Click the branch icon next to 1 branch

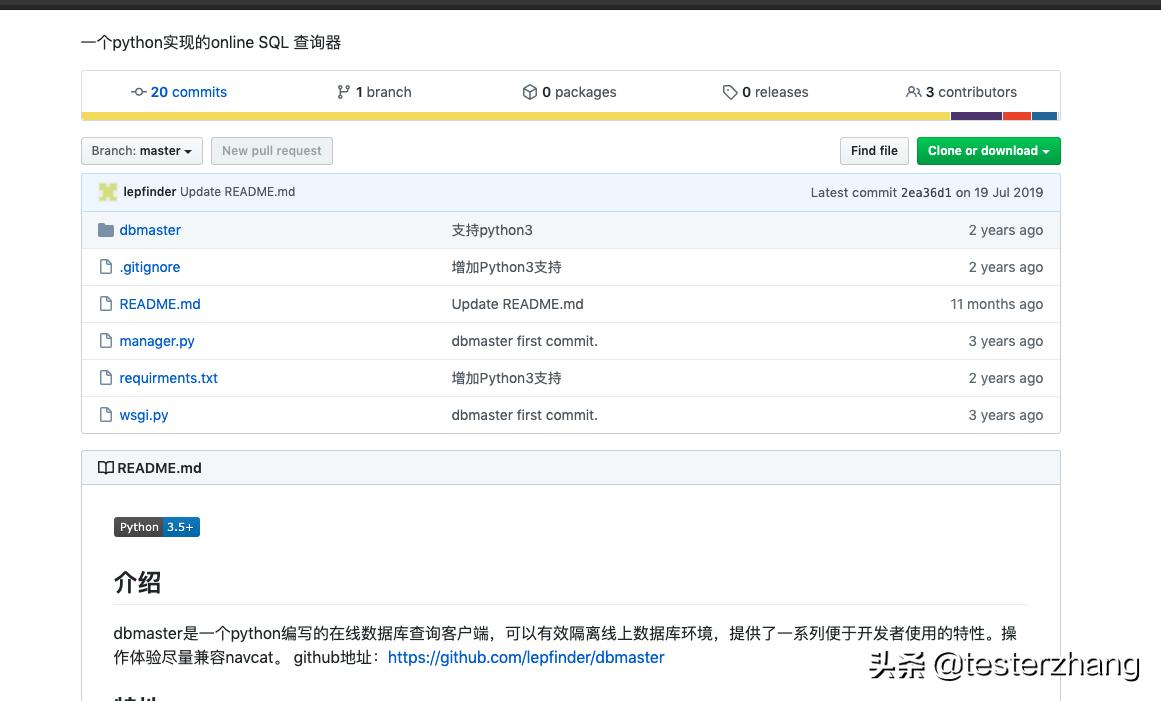[344, 91]
